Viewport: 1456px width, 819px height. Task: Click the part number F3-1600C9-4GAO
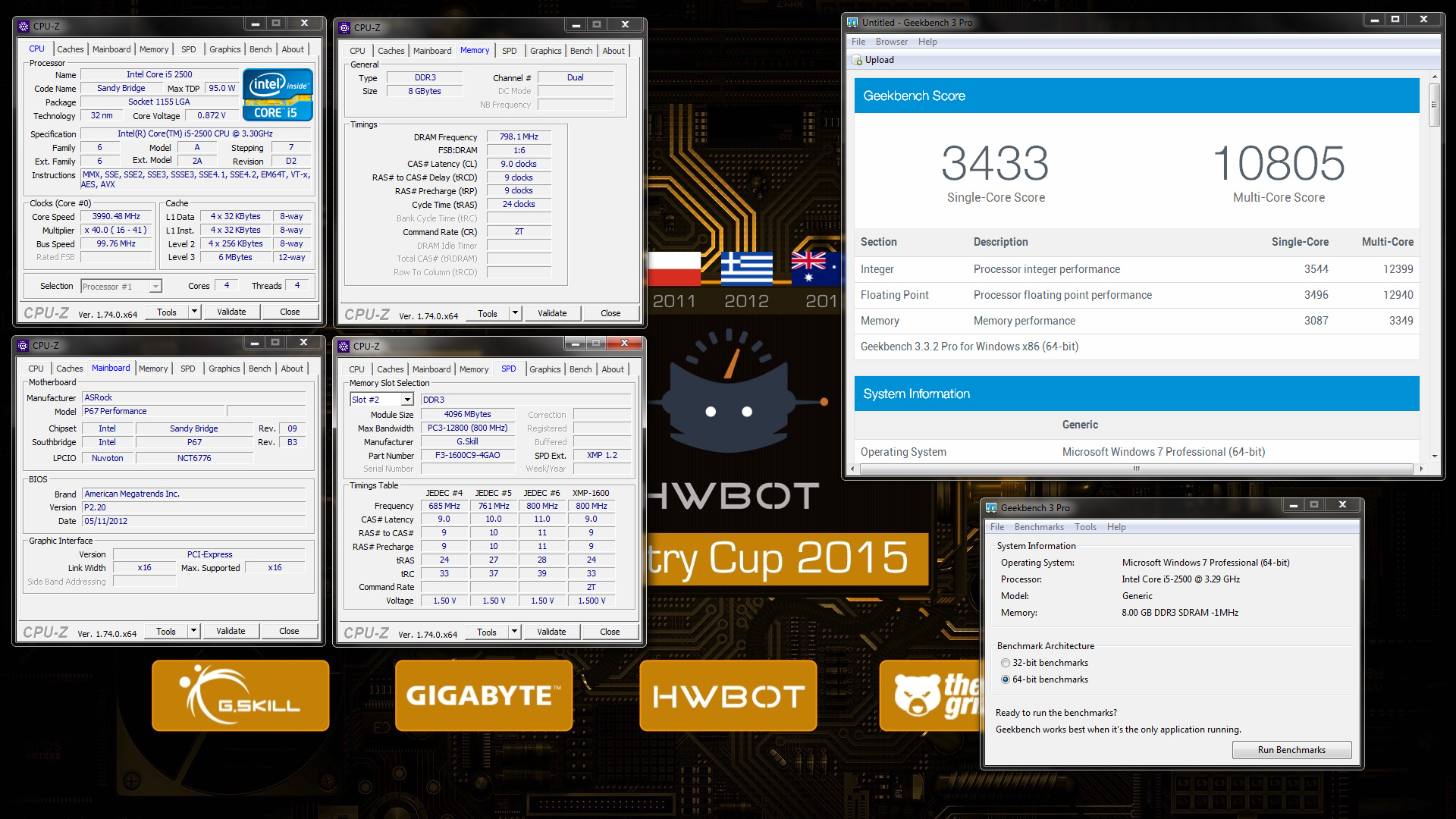point(467,455)
